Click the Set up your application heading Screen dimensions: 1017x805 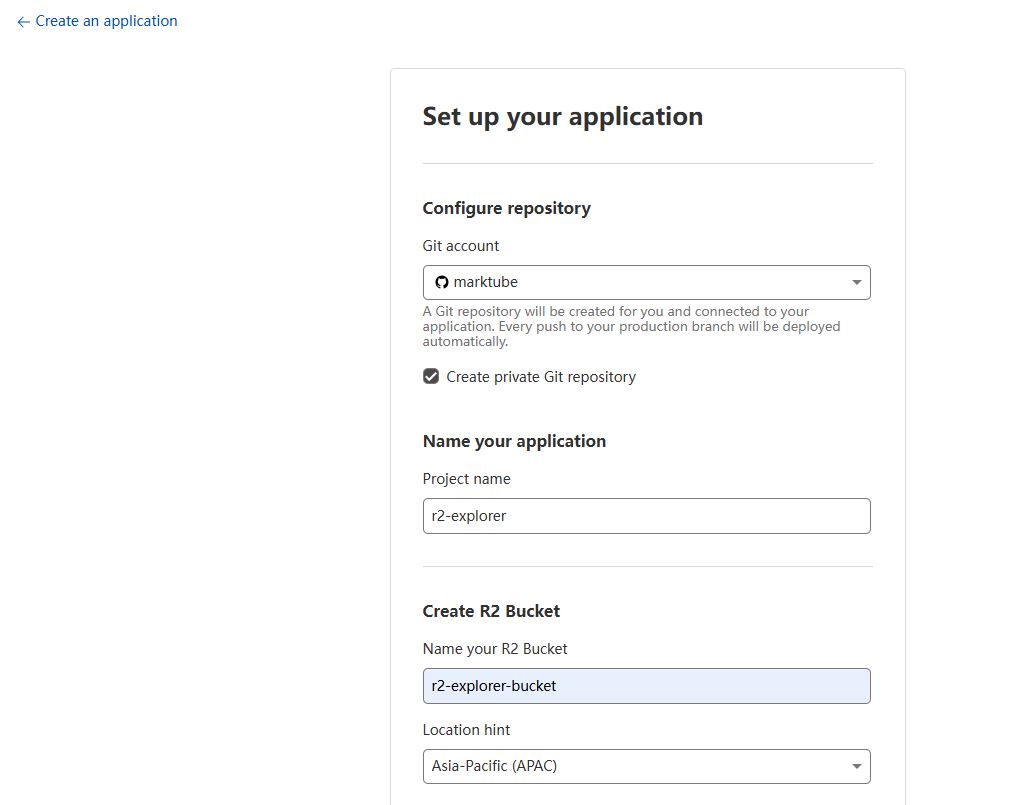tap(562, 117)
